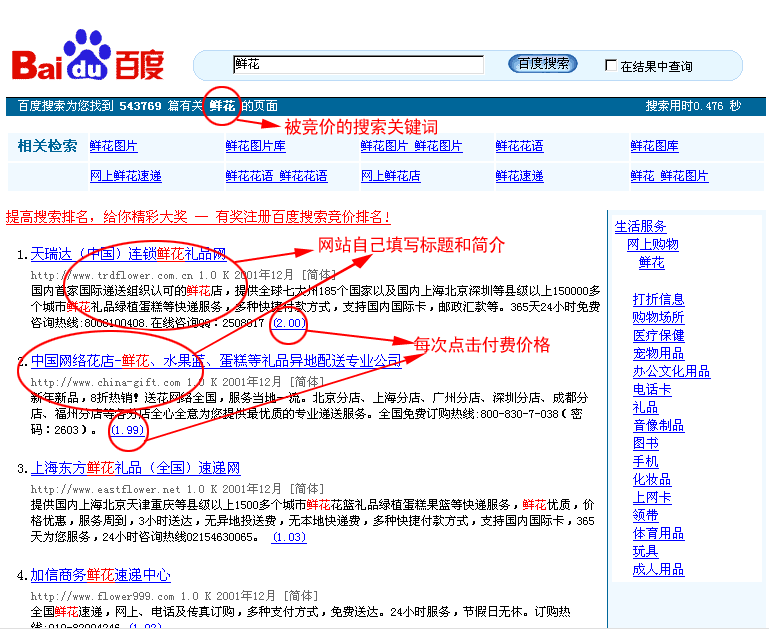Image resolution: width=769 pixels, height=629 pixels.
Task: Select 生活服务 category in sidebar
Action: coord(640,227)
